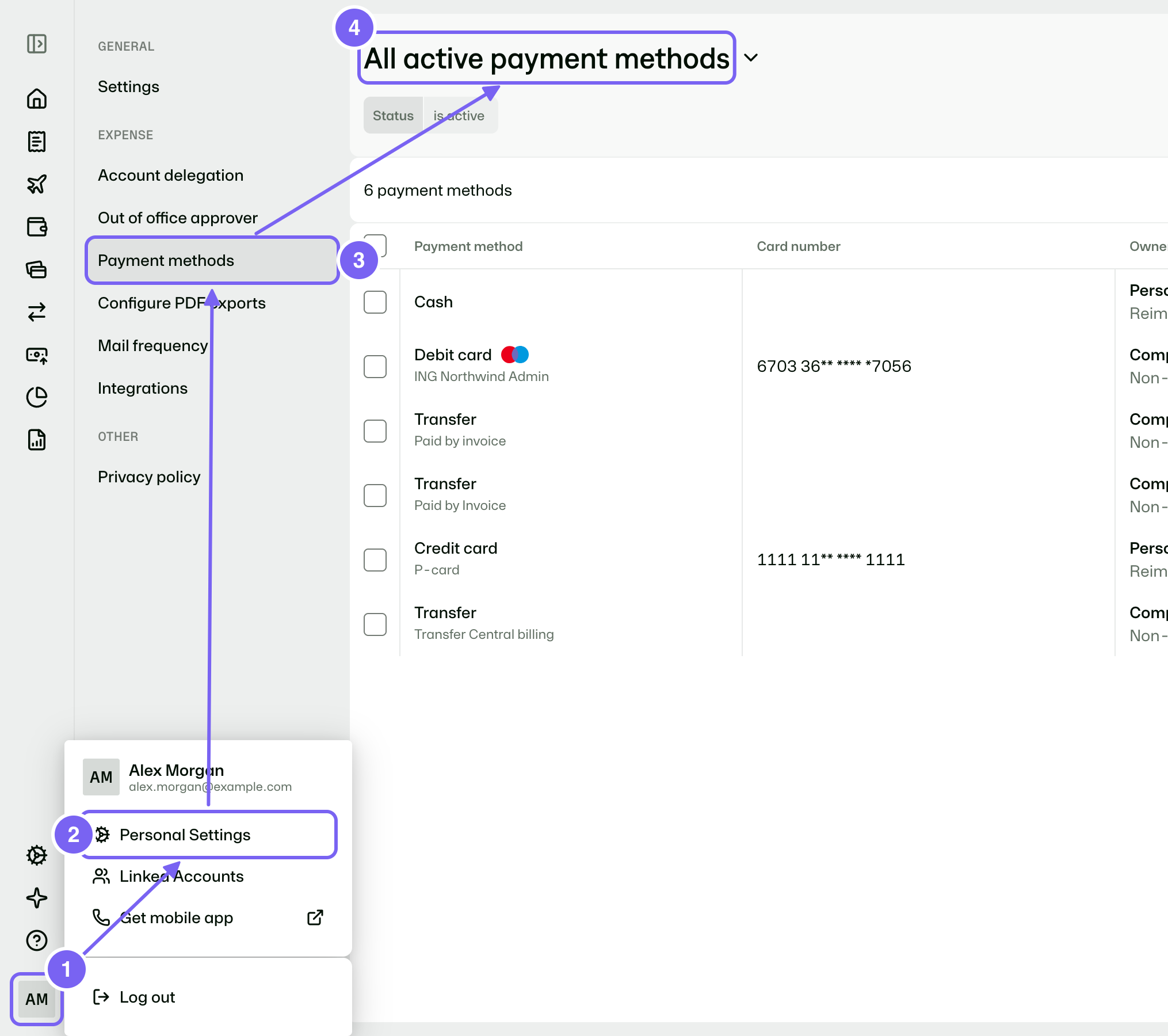Tick the checkbox for Transfer Central billing row
Image resolution: width=1168 pixels, height=1036 pixels.
[375, 624]
